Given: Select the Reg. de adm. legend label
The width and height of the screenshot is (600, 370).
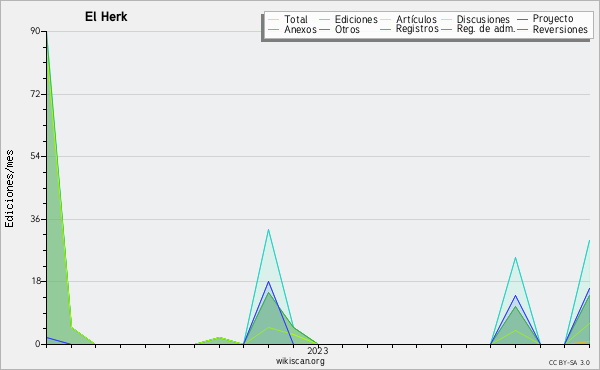Looking at the screenshot, I should 486,29.
